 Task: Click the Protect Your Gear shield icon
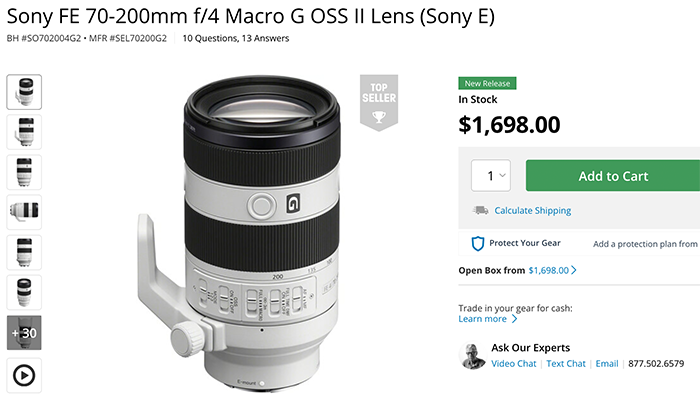(478, 244)
